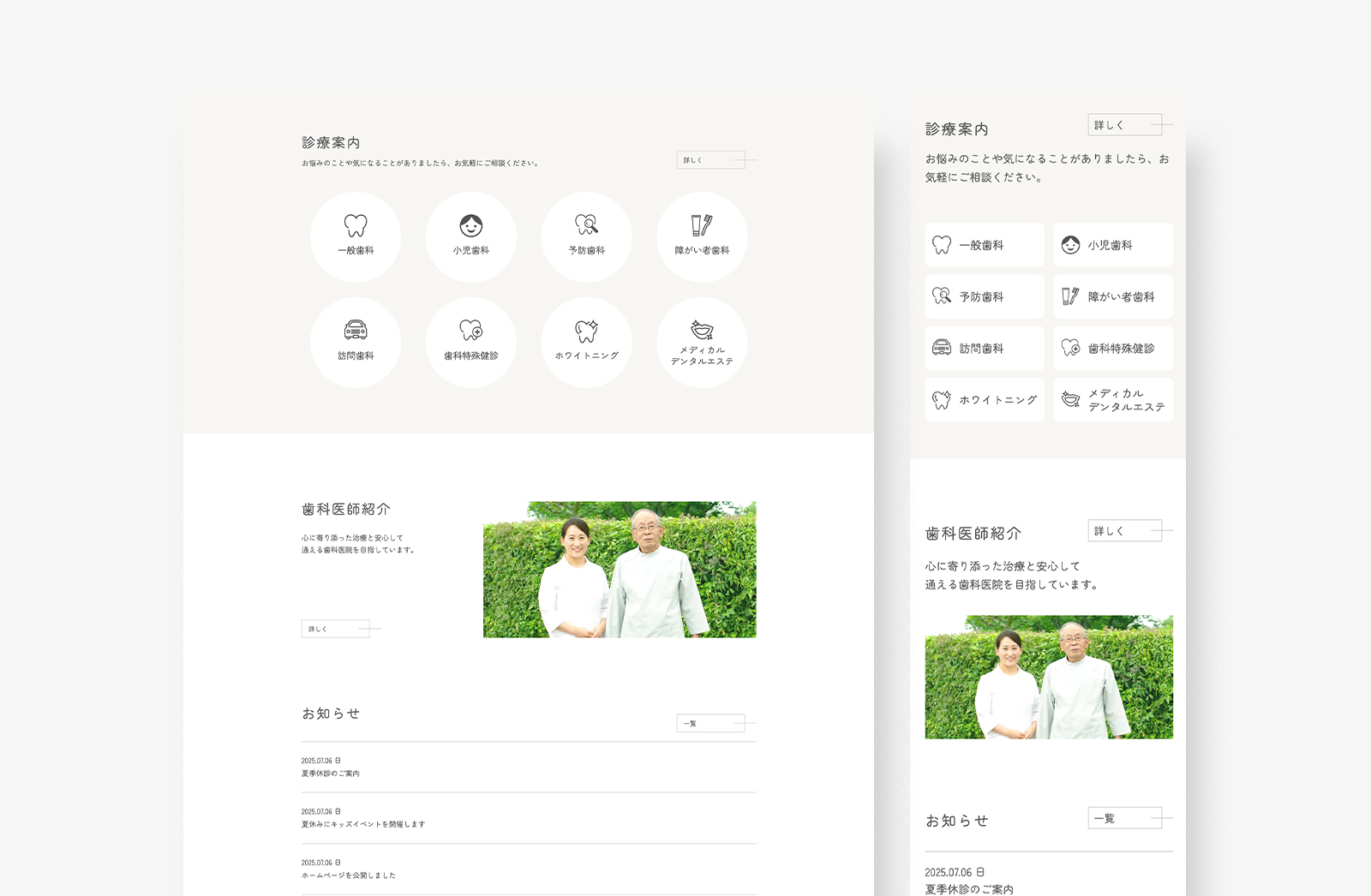
Task: Open 歯科特殊健診 circle in desktop layout
Action: 471,343
